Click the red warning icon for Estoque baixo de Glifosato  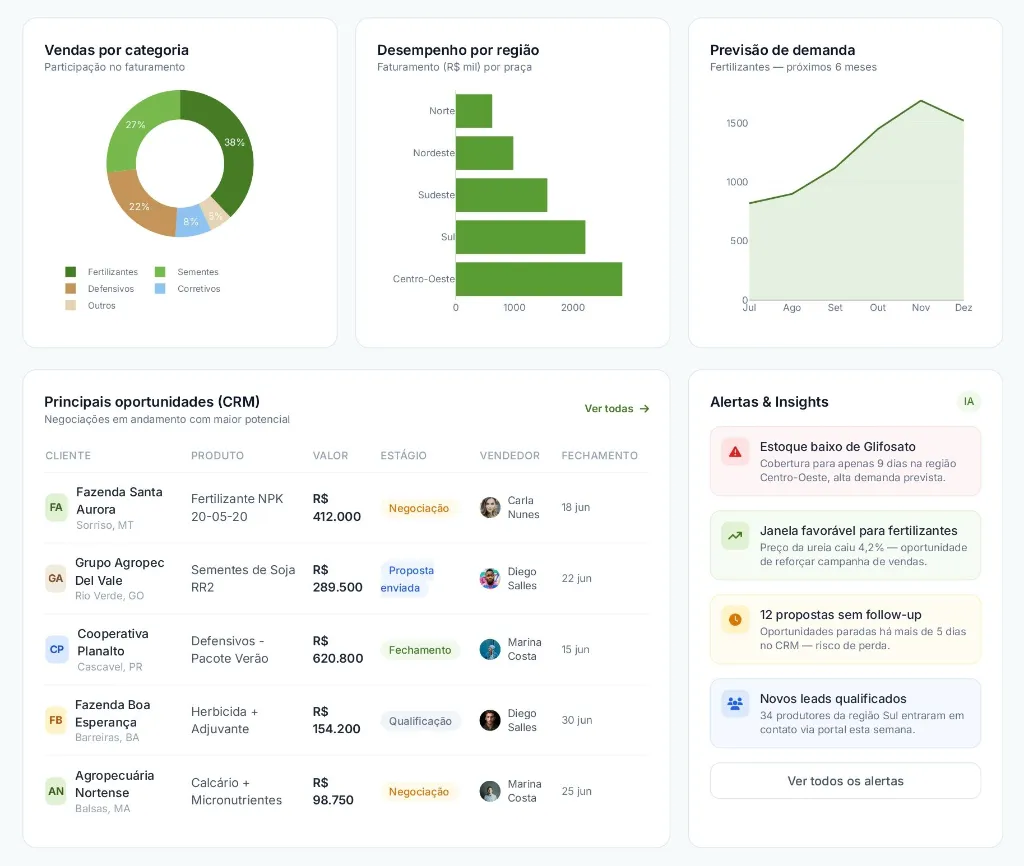[x=735, y=452]
